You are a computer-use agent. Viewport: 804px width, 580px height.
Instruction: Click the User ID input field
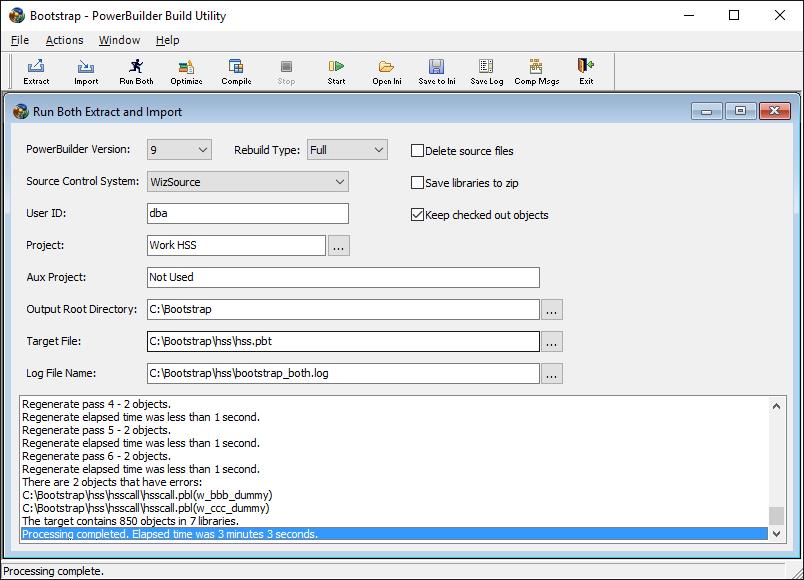click(x=248, y=213)
